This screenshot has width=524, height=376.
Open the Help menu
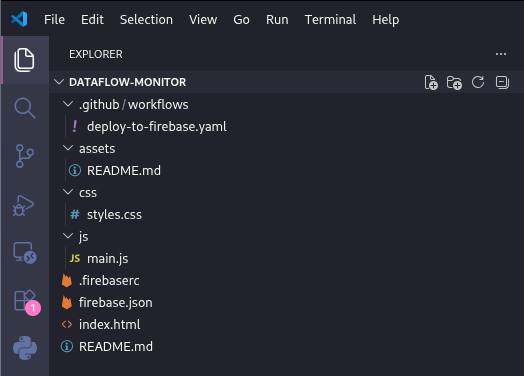pyautogui.click(x=386, y=19)
